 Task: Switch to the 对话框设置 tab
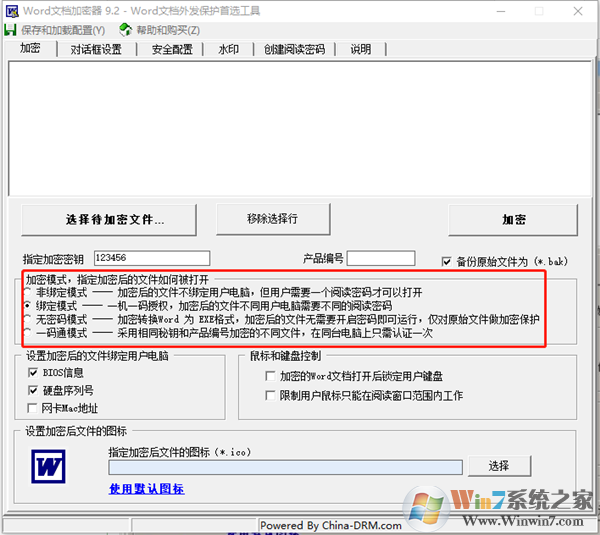coord(96,49)
